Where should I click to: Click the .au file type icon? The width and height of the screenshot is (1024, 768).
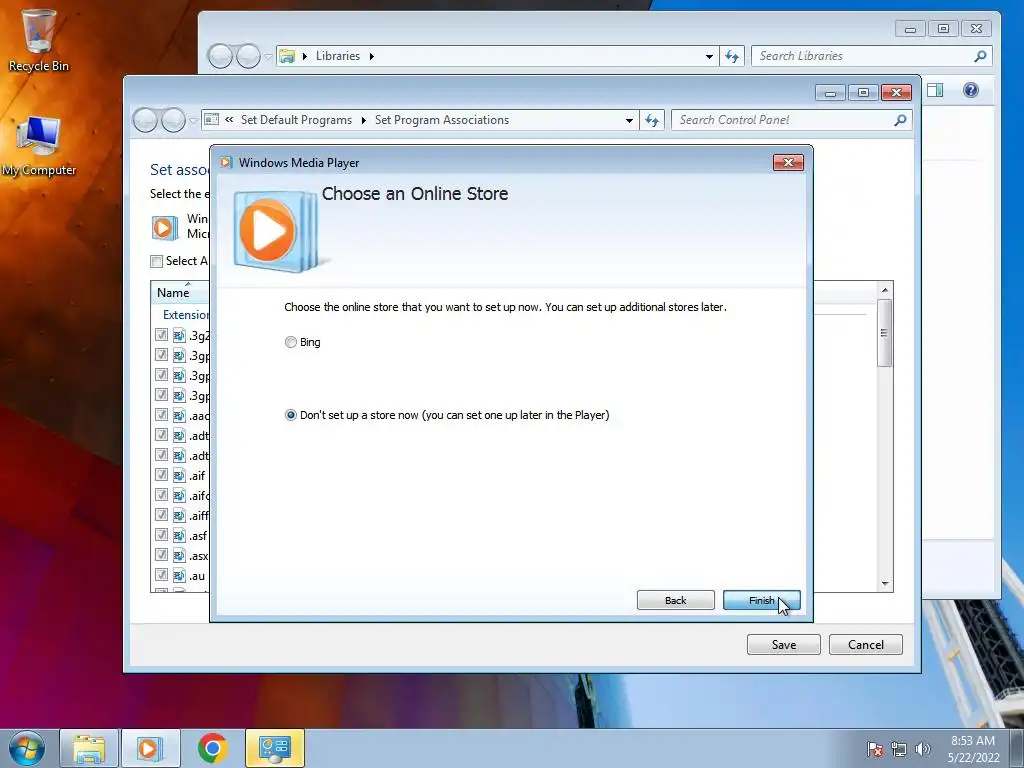click(x=179, y=575)
